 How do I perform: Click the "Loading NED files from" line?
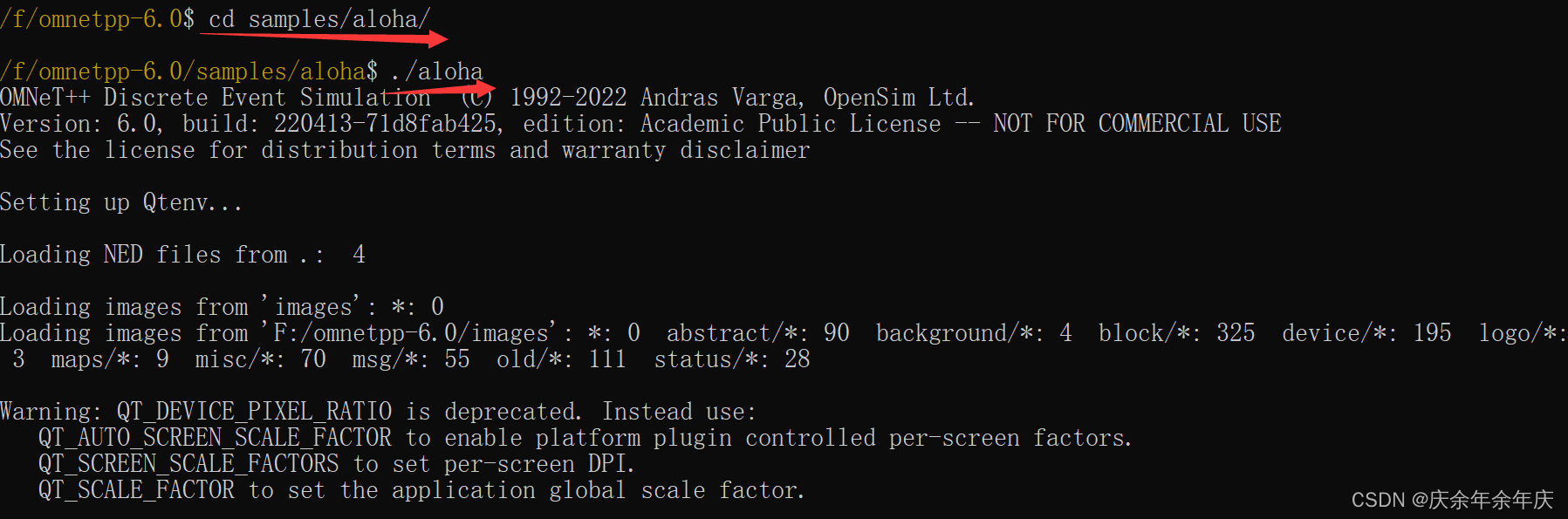coord(144,255)
